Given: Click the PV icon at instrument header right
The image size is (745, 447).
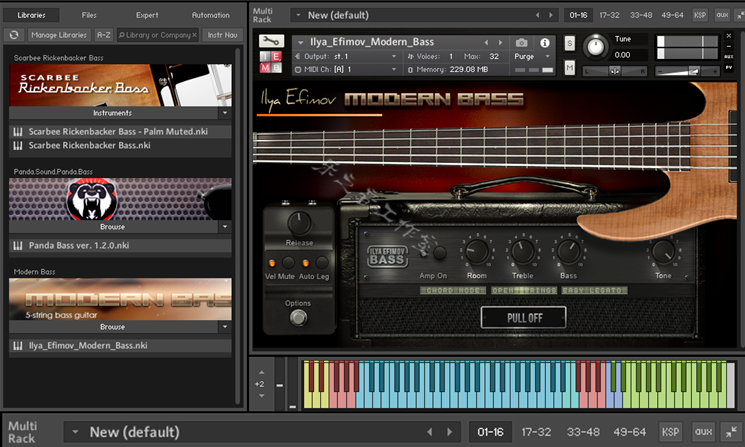Looking at the screenshot, I should (729, 68).
